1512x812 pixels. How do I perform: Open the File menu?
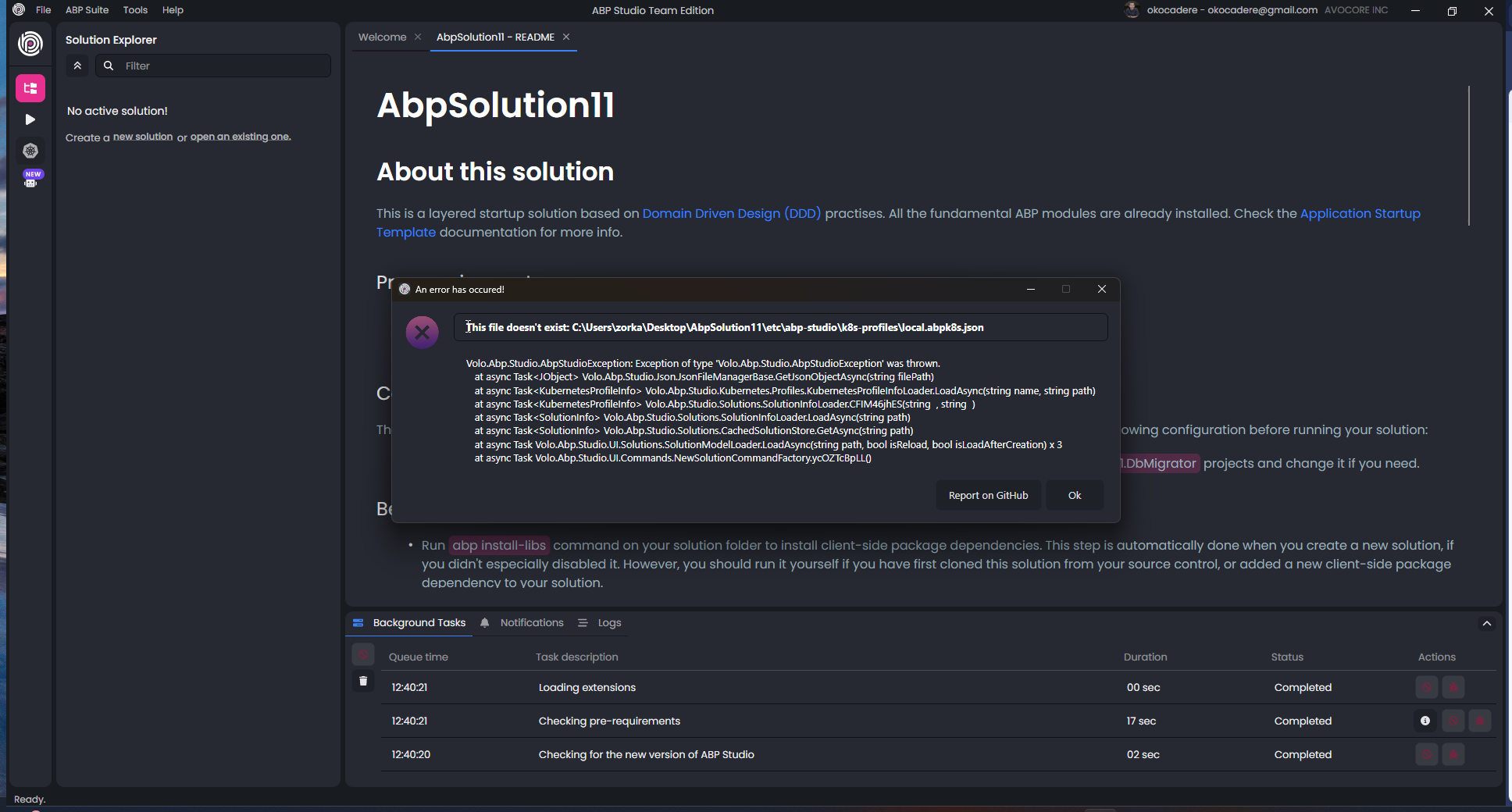click(43, 10)
